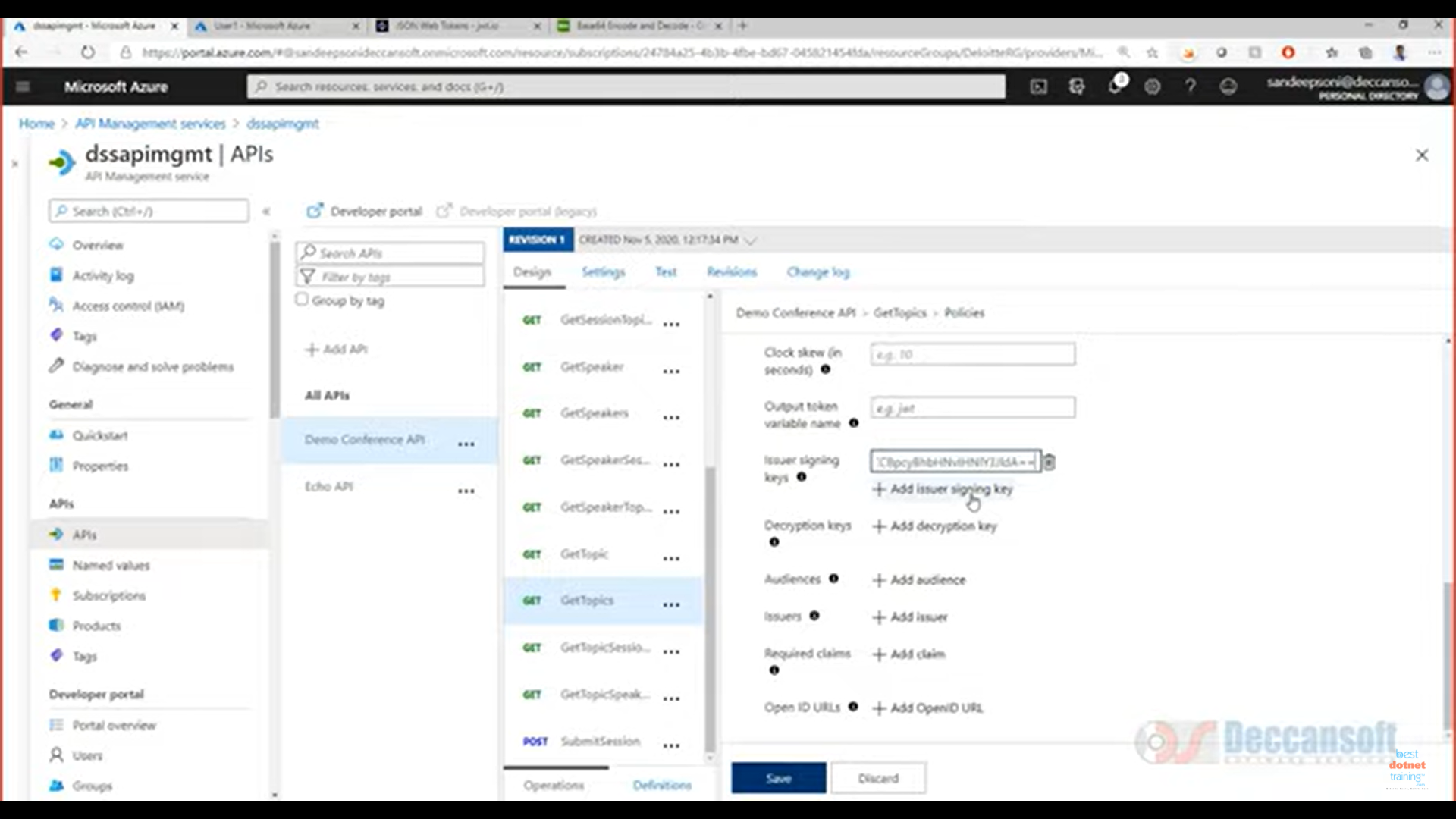This screenshot has height=819, width=1456.
Task: Add another issuer signing key
Action: 943,489
